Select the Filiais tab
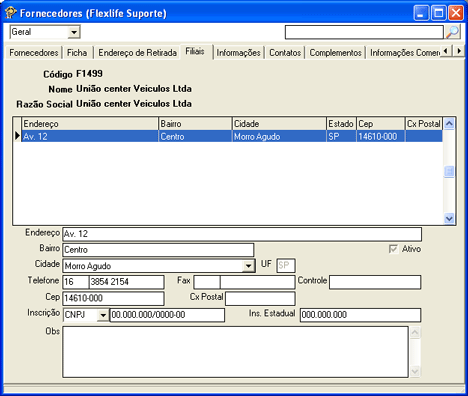 195,51
